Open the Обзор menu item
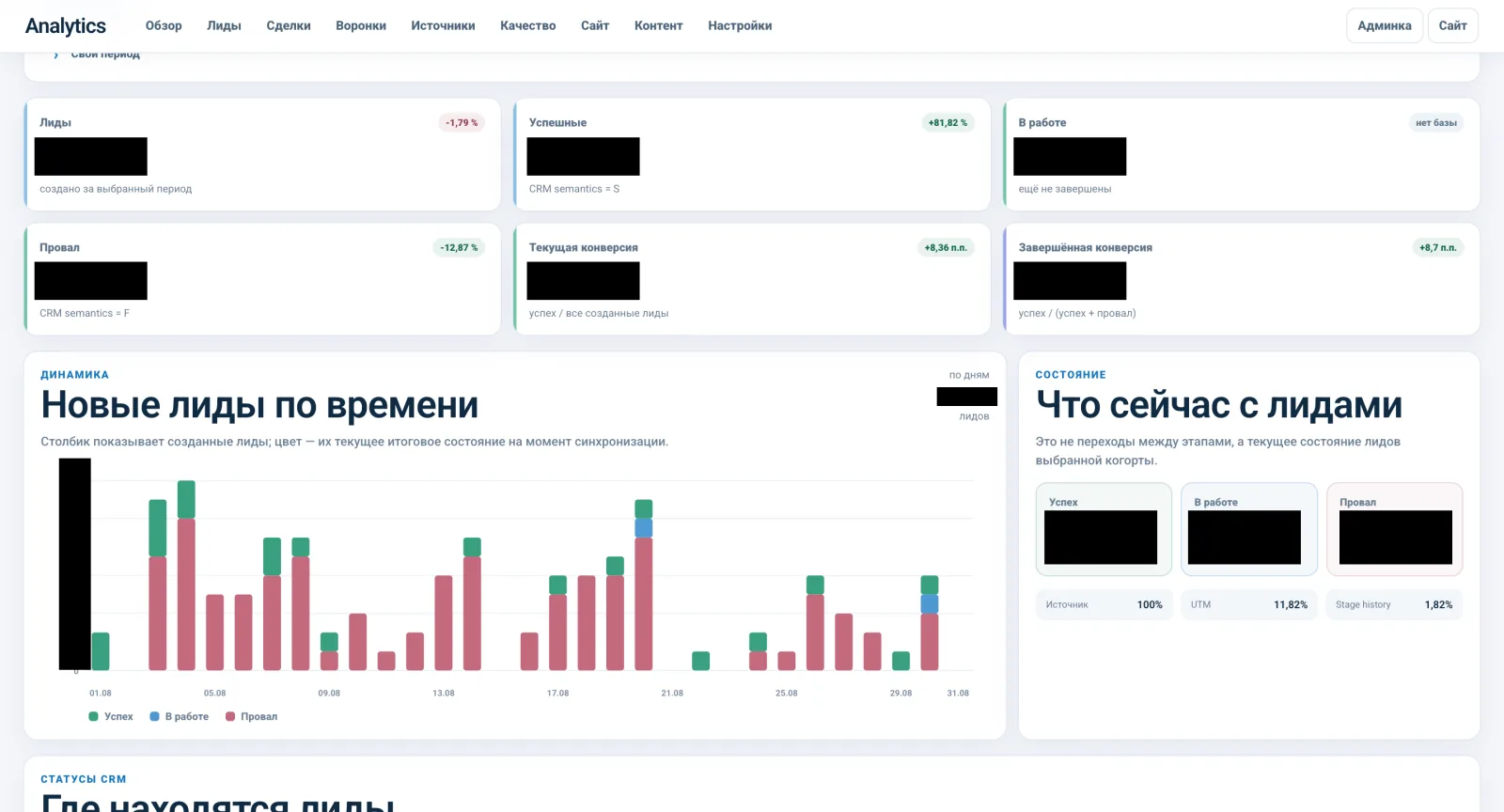The image size is (1504, 812). tap(164, 26)
